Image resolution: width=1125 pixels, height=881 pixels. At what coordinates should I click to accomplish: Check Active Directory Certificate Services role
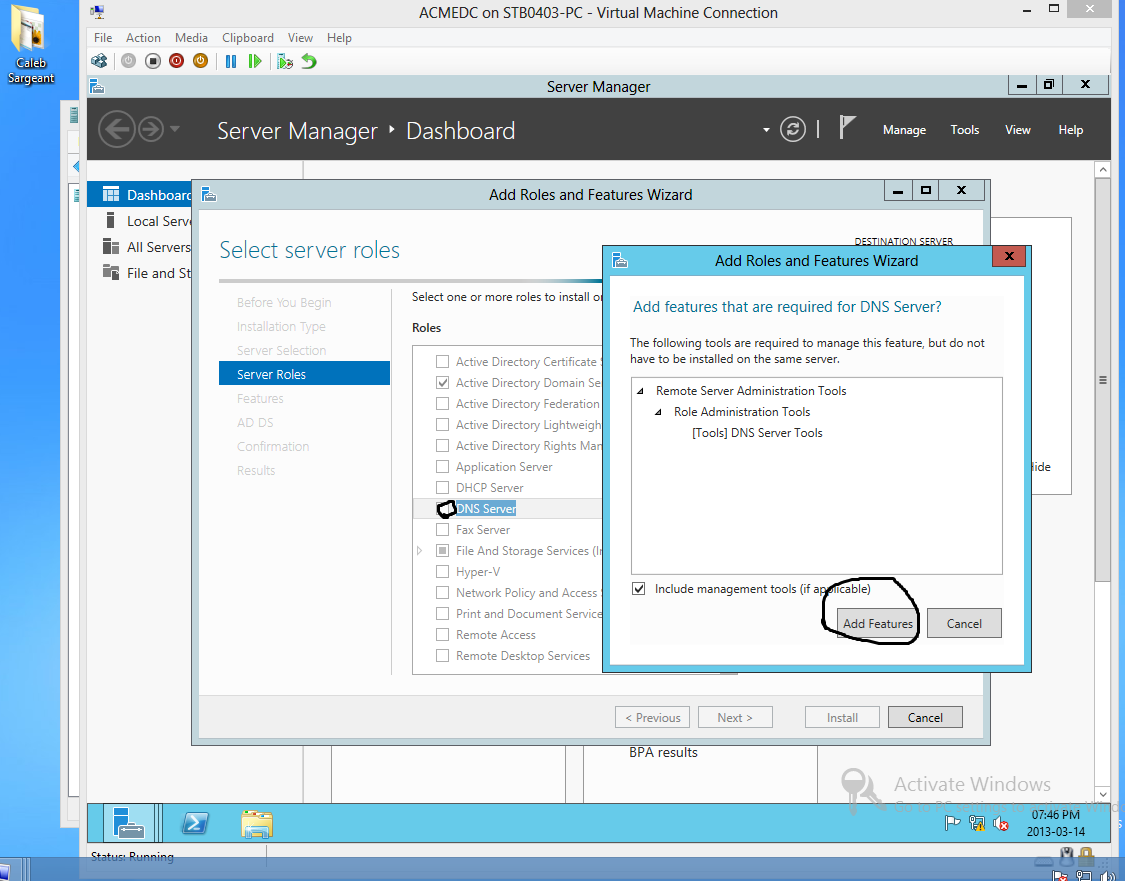pyautogui.click(x=443, y=362)
